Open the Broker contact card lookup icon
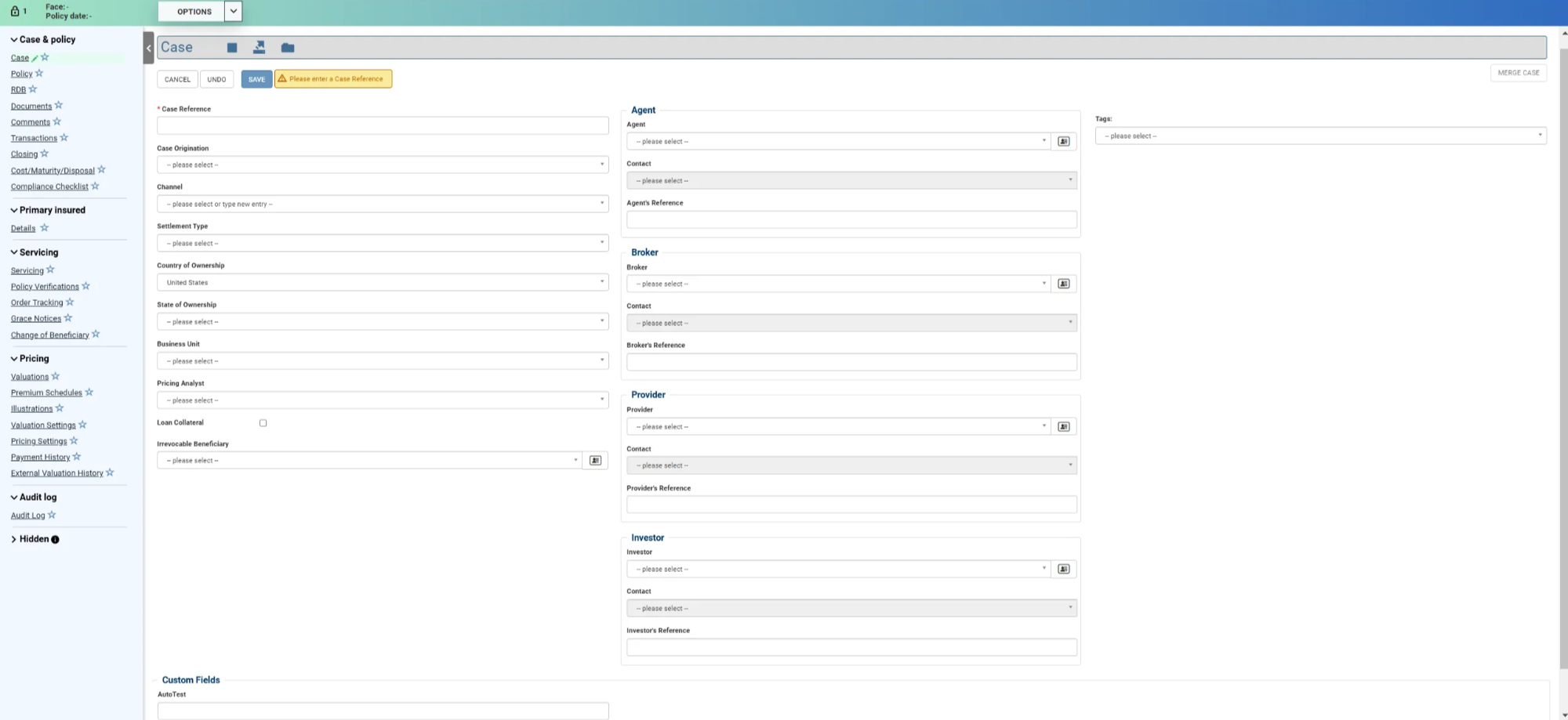 point(1063,284)
